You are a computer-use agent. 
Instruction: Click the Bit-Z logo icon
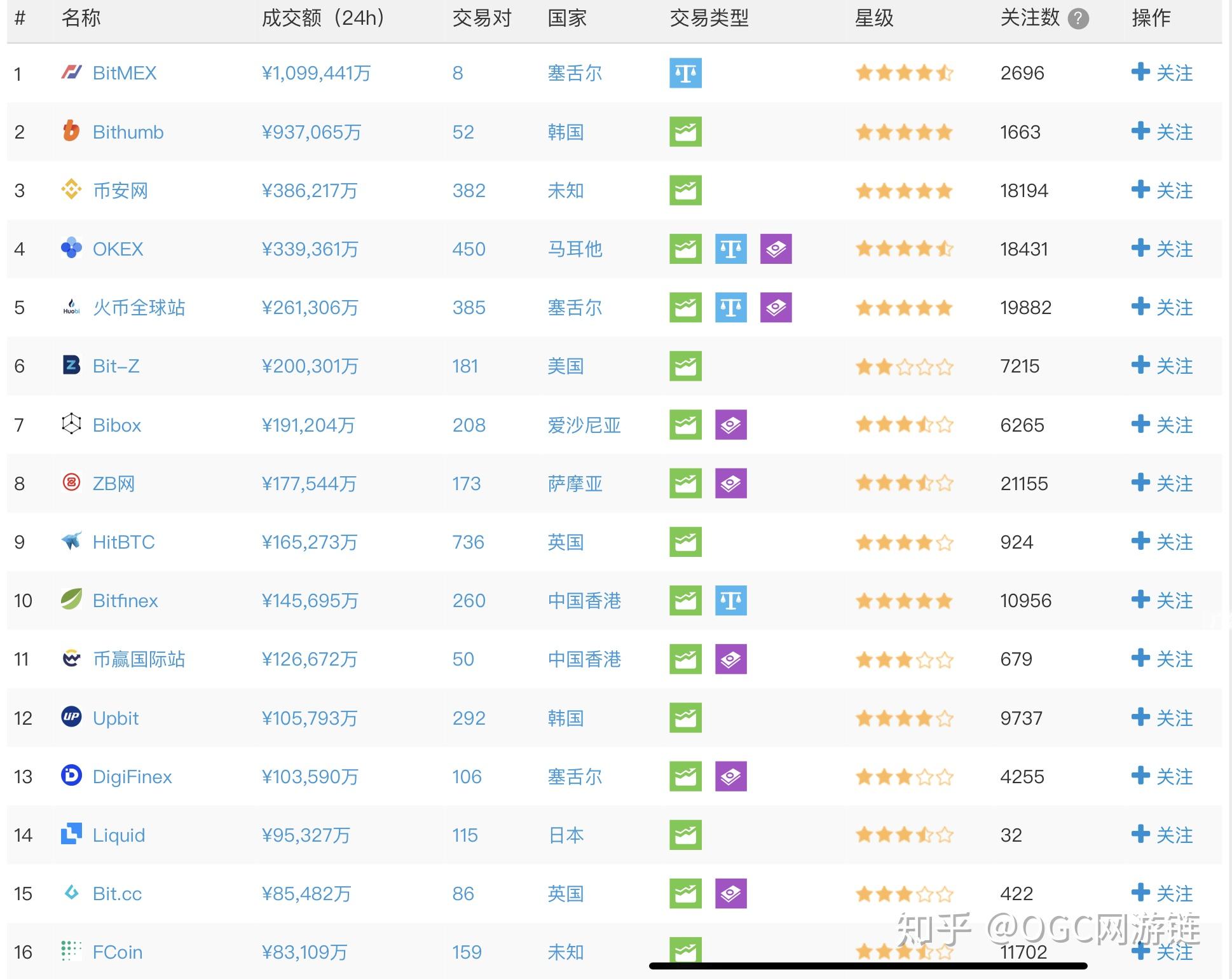point(71,365)
